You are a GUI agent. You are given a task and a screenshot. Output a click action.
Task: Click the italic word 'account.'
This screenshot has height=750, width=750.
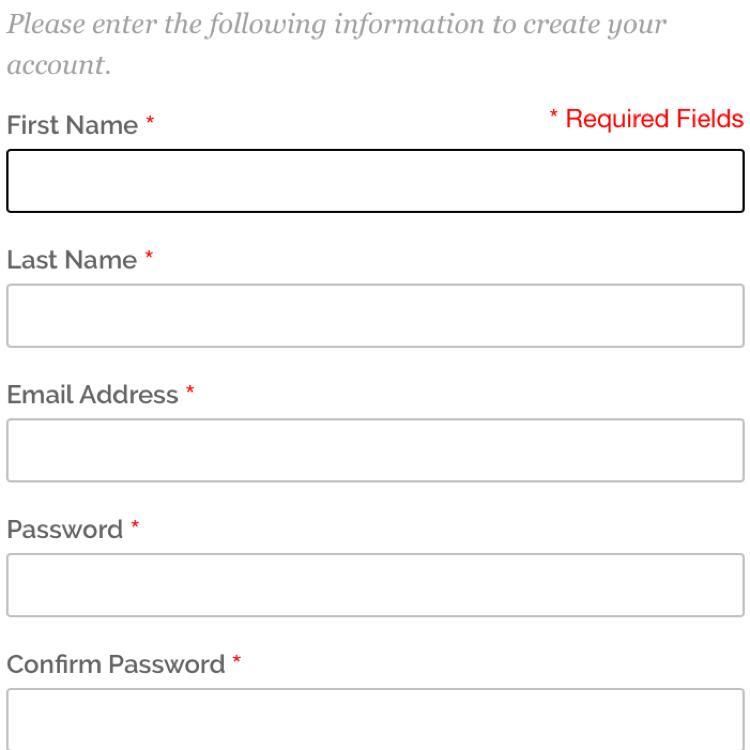[x=59, y=65]
